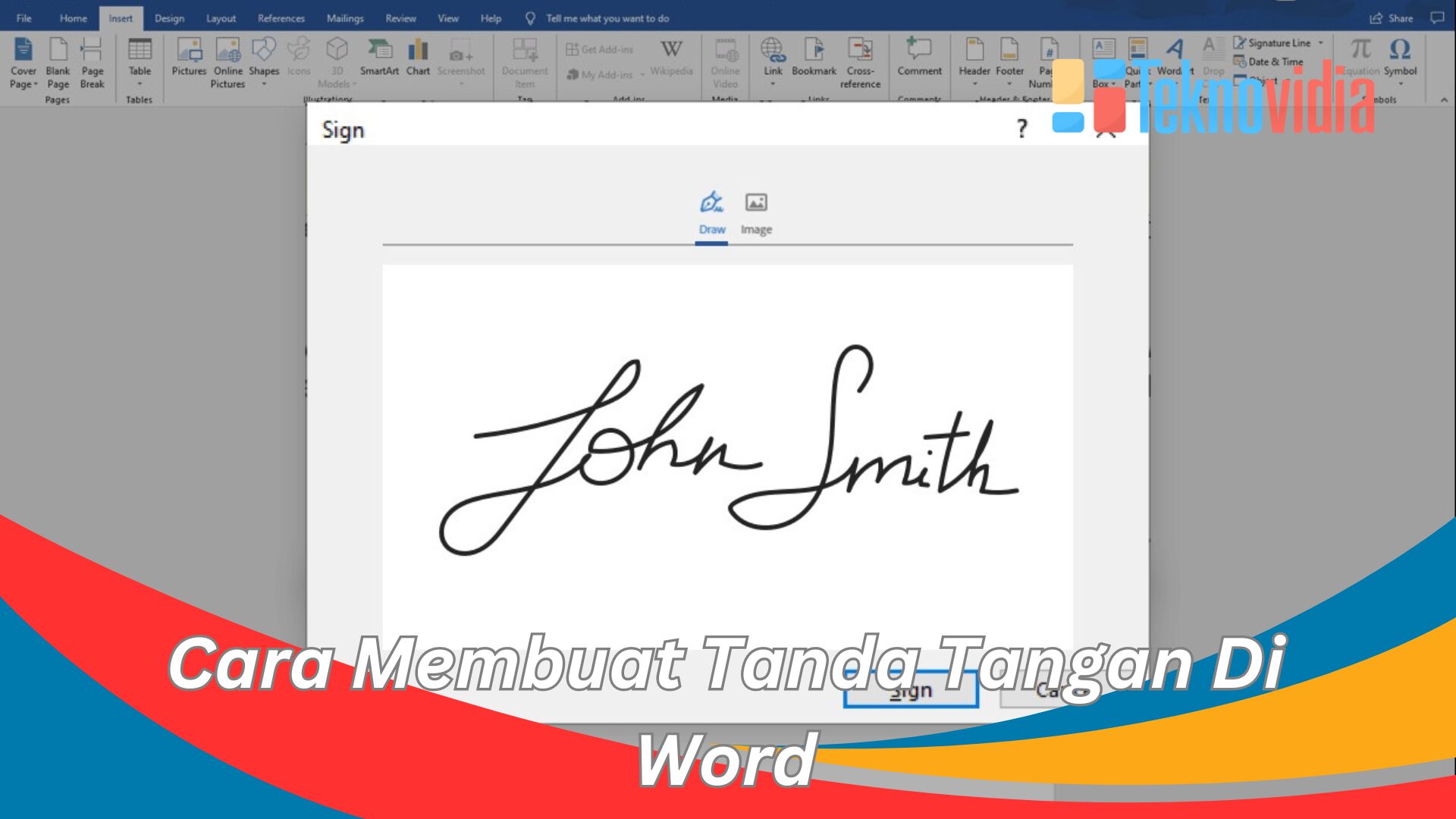Screen dimensions: 1456x819
Task: Click the Icons button
Action: coord(299,57)
